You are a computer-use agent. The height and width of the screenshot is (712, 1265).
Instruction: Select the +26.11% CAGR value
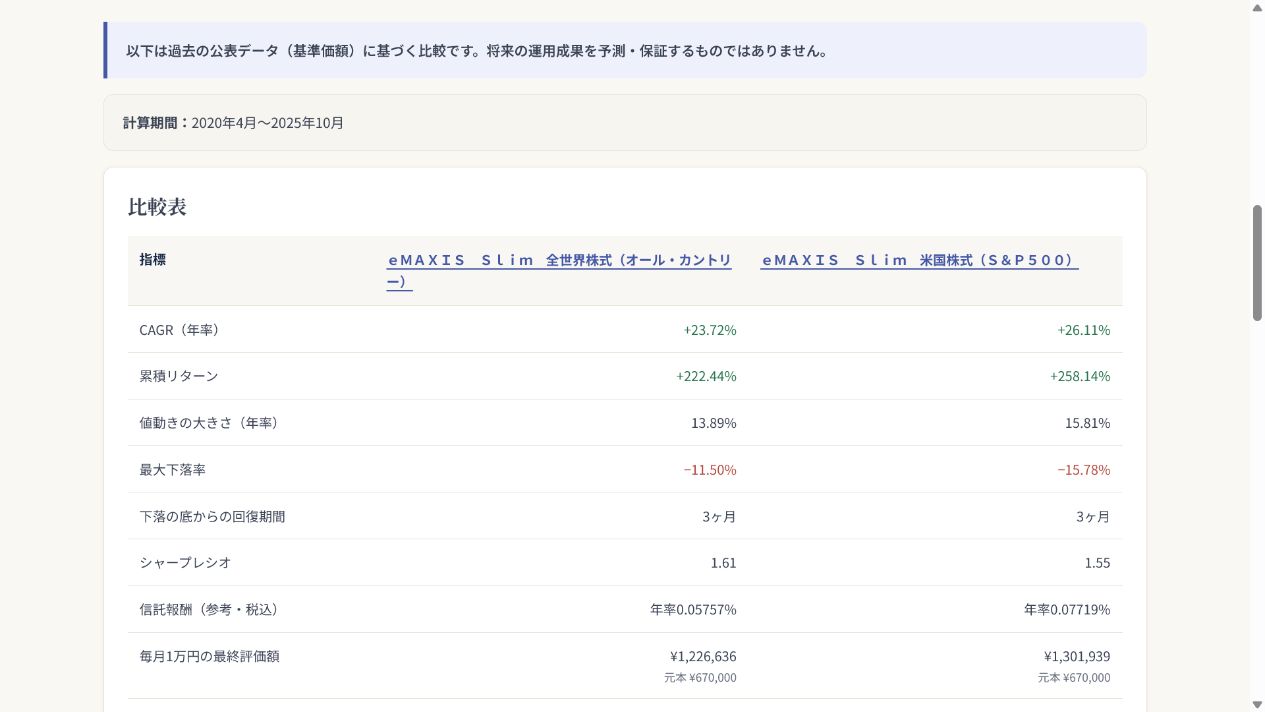pos(1083,330)
